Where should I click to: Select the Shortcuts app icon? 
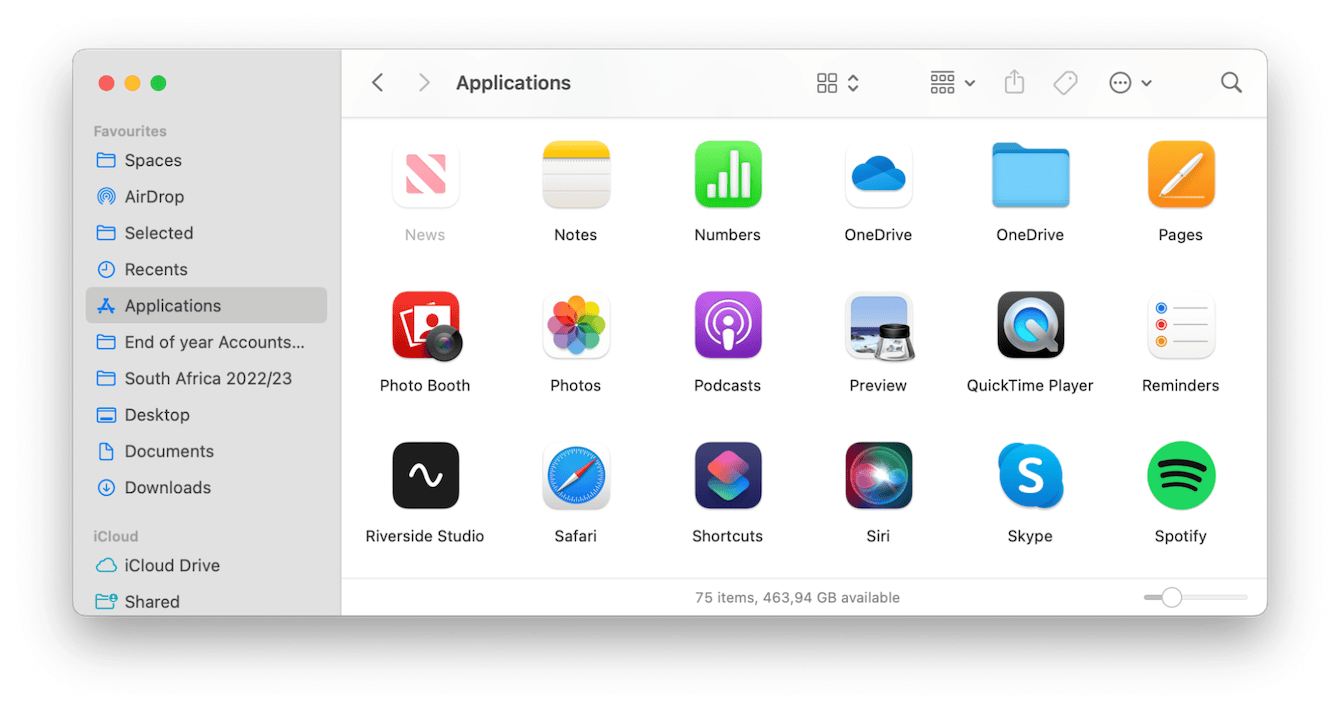[728, 476]
